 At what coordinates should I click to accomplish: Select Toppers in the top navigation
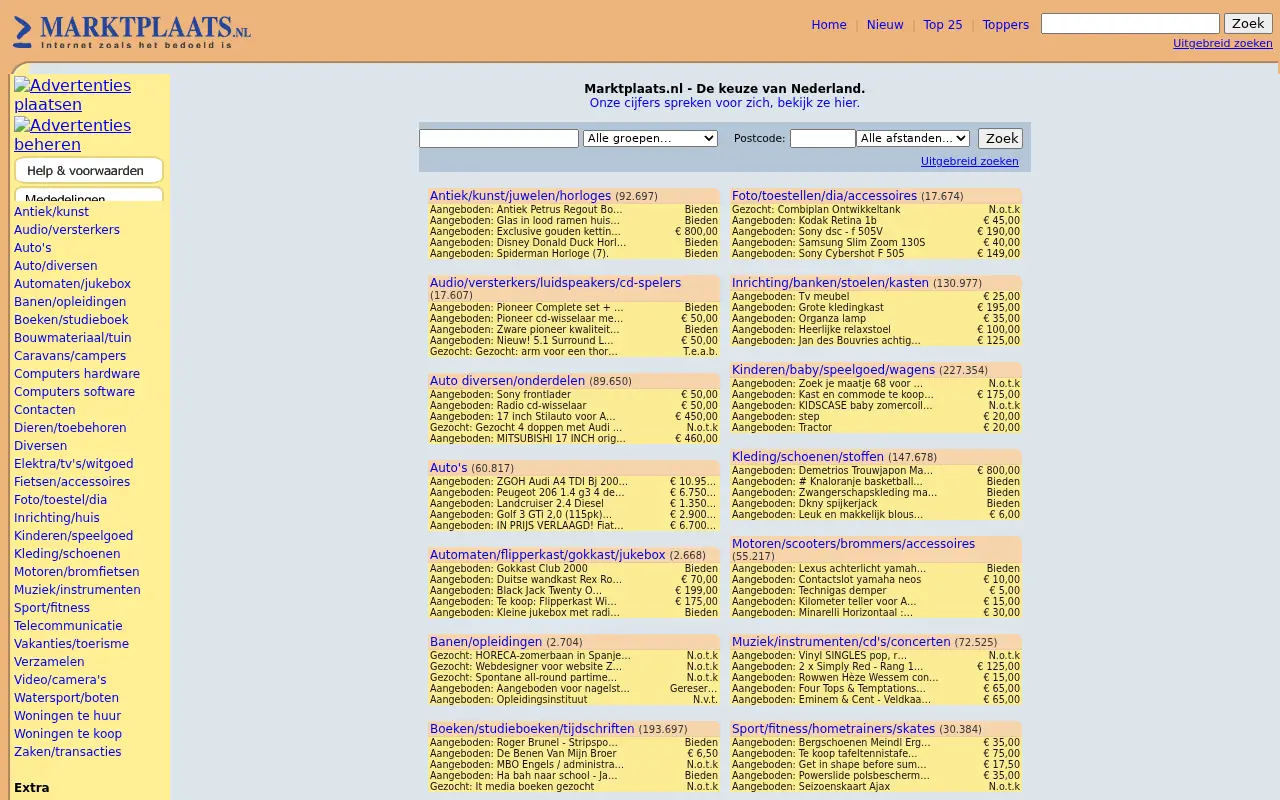pyautogui.click(x=1006, y=25)
